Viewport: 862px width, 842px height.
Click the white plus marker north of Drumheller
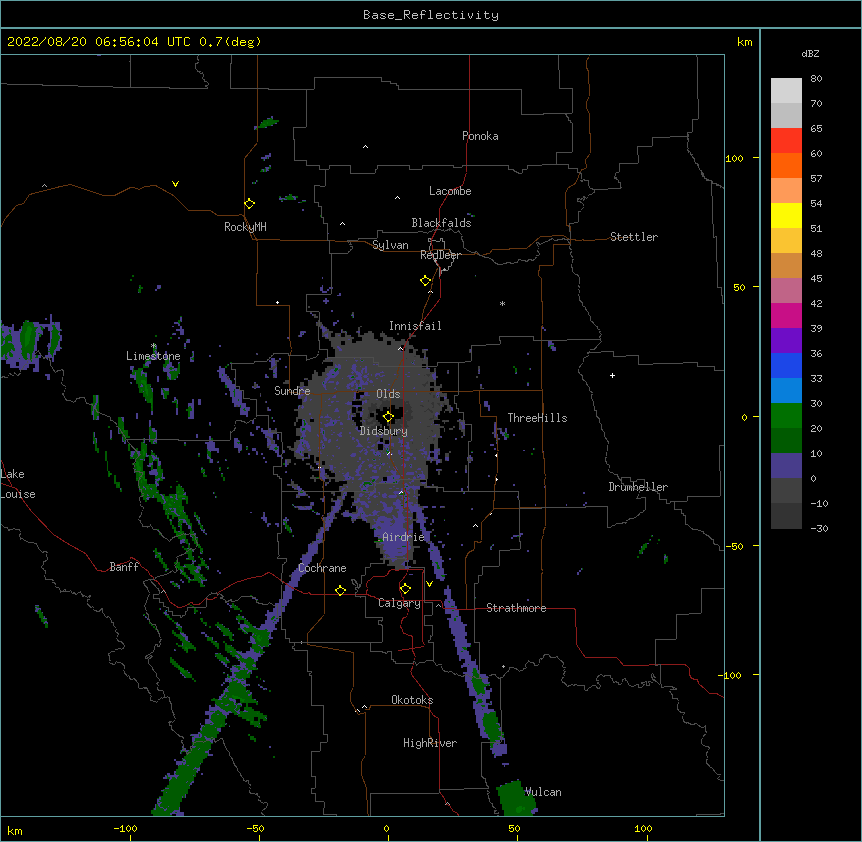click(612, 375)
